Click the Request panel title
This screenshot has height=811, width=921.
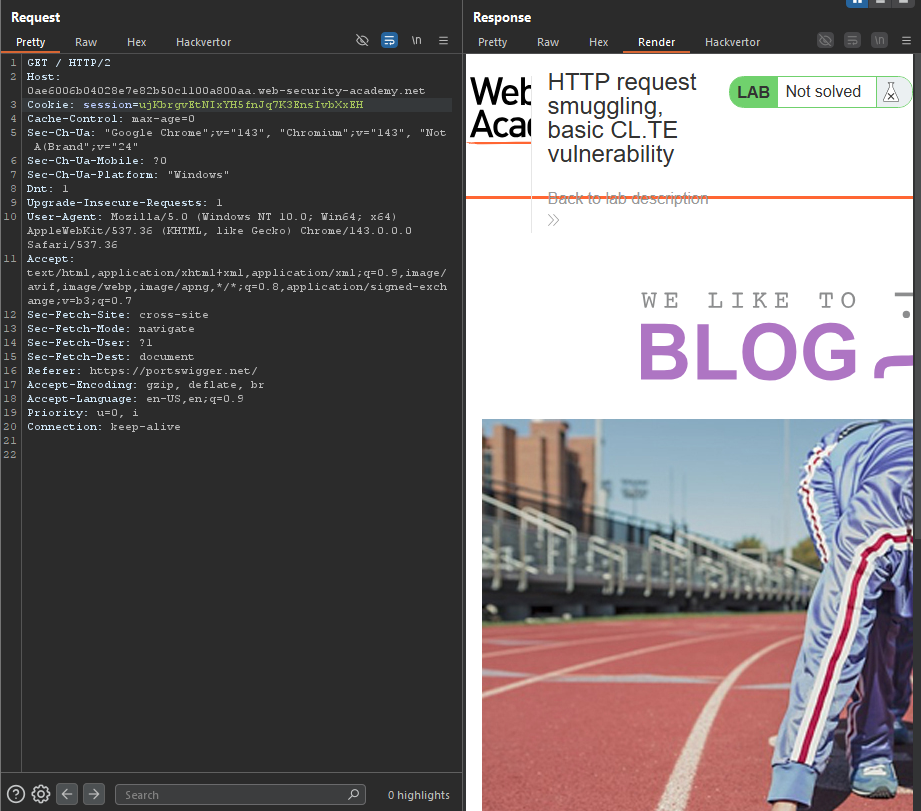click(35, 17)
